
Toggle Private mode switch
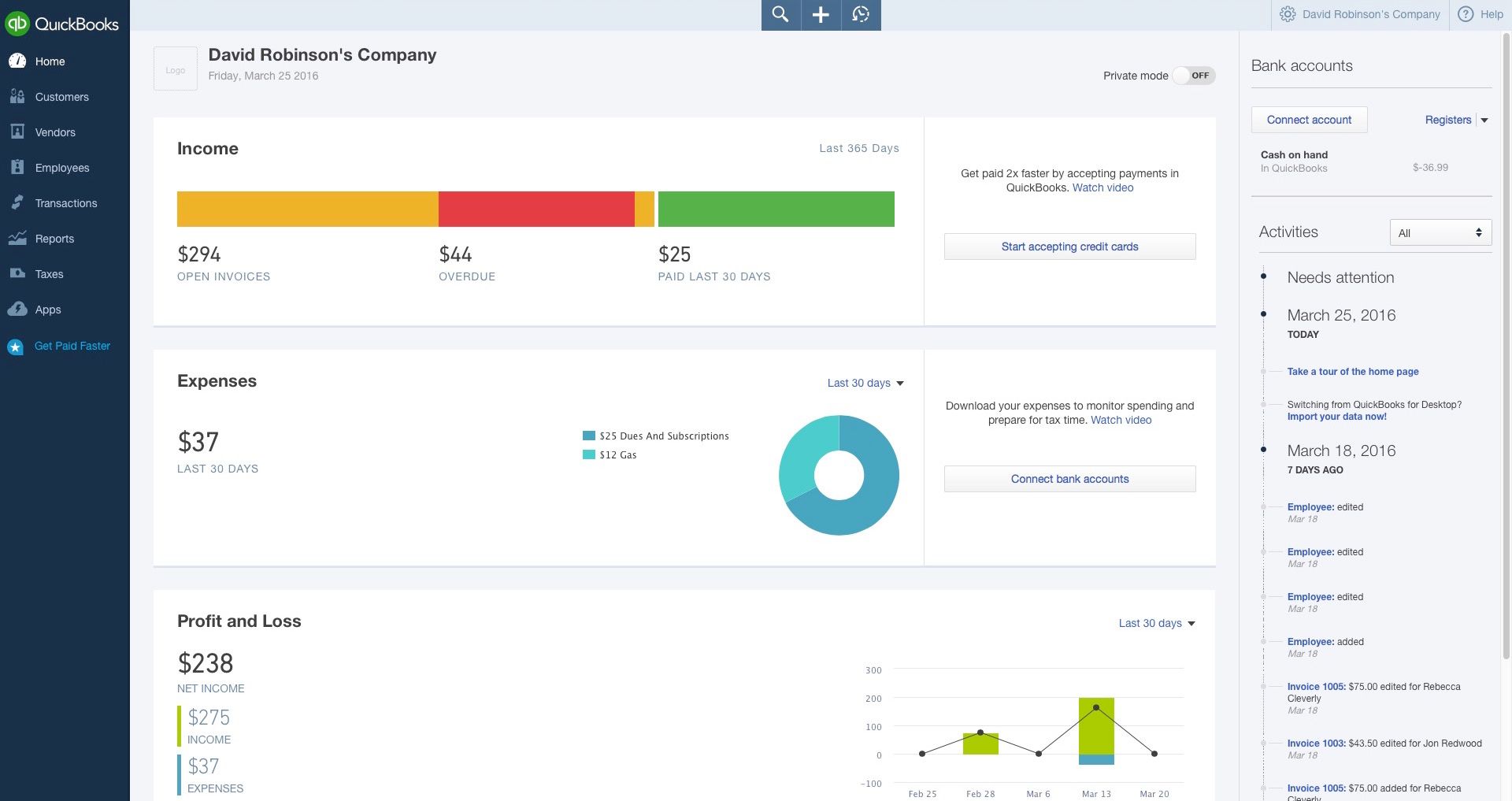pyautogui.click(x=1194, y=76)
